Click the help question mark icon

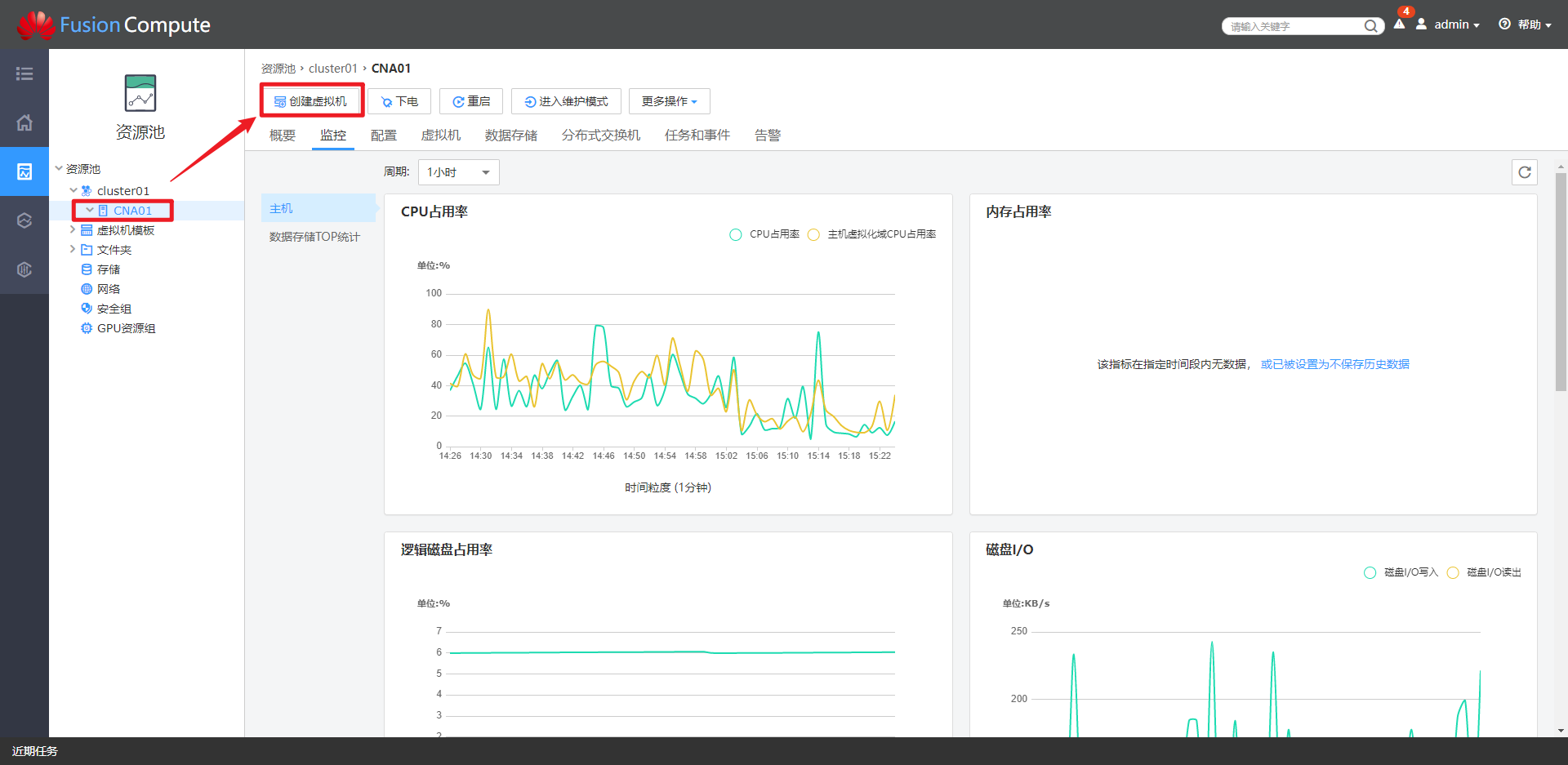tap(1504, 24)
